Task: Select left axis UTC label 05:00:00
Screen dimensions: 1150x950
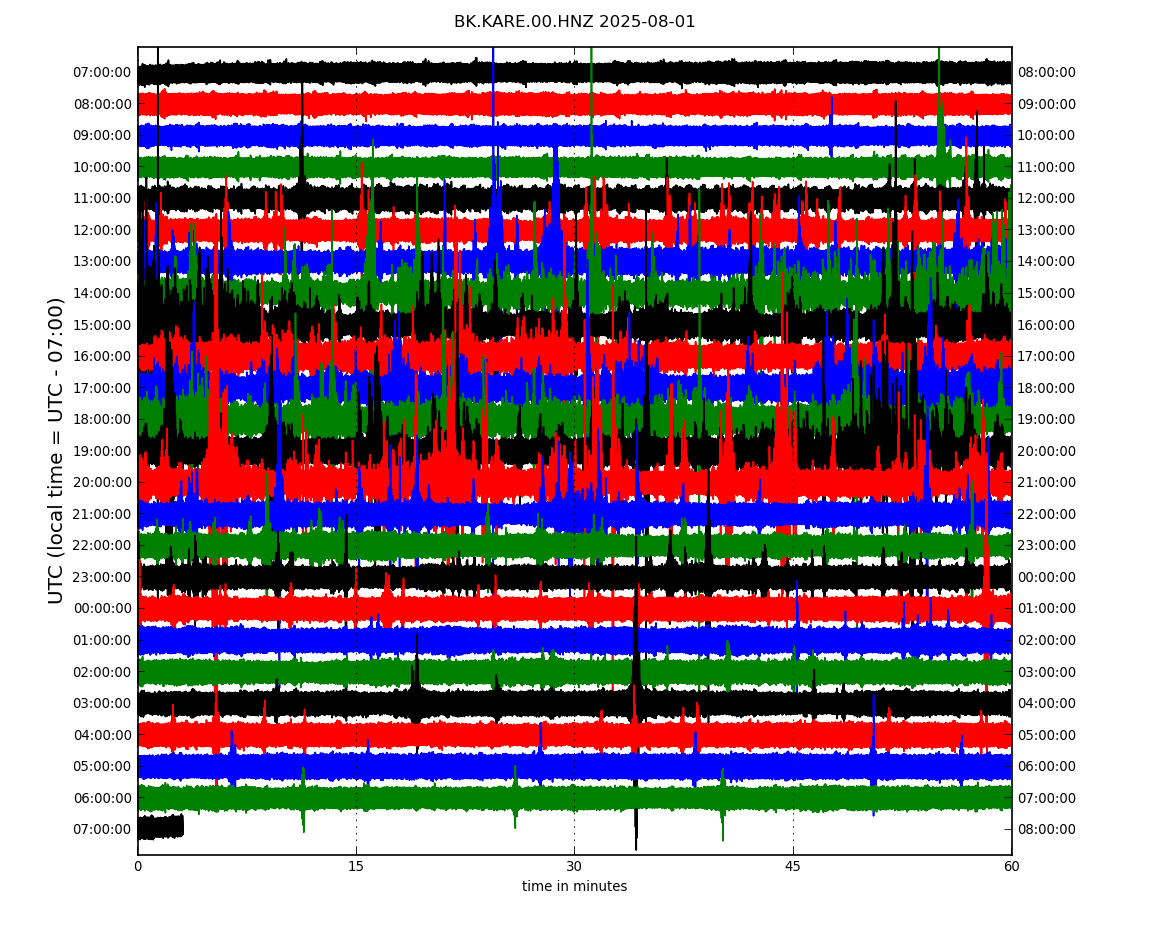Action: [x=103, y=767]
